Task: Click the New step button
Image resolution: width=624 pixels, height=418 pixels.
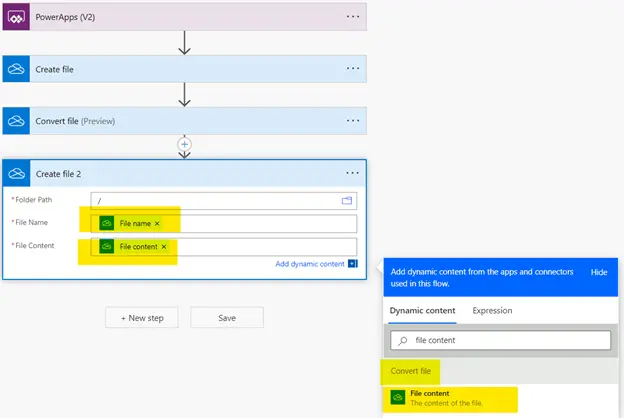Action: (x=141, y=317)
